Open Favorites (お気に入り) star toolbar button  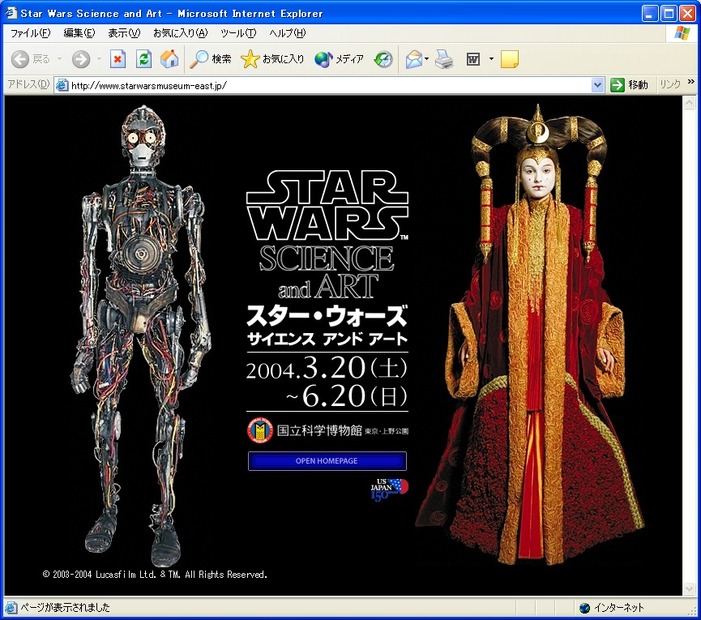point(272,59)
